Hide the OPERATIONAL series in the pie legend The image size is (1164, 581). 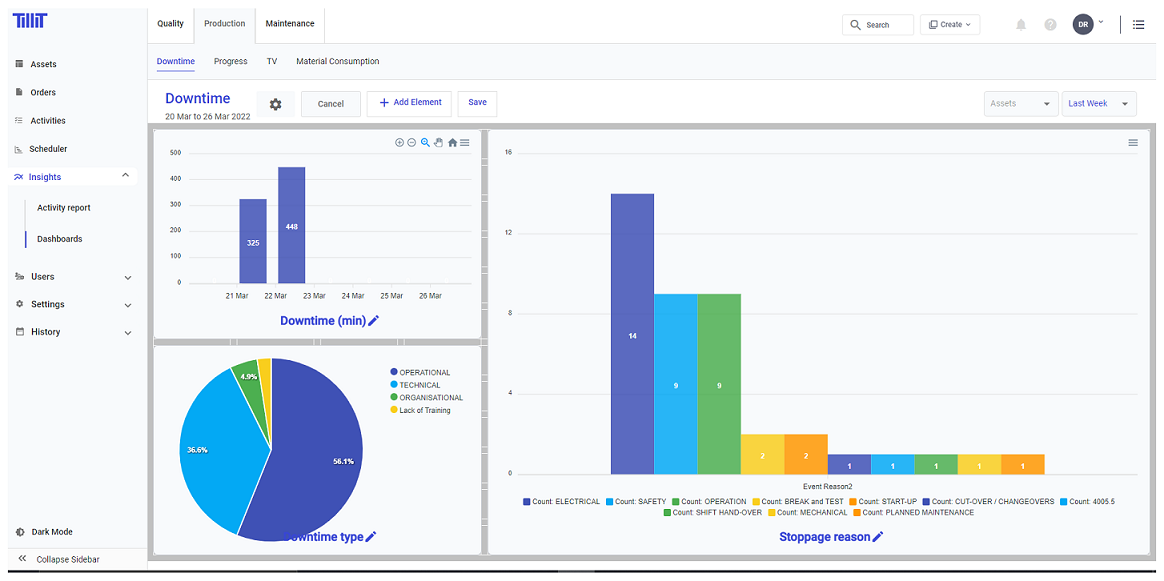point(420,372)
